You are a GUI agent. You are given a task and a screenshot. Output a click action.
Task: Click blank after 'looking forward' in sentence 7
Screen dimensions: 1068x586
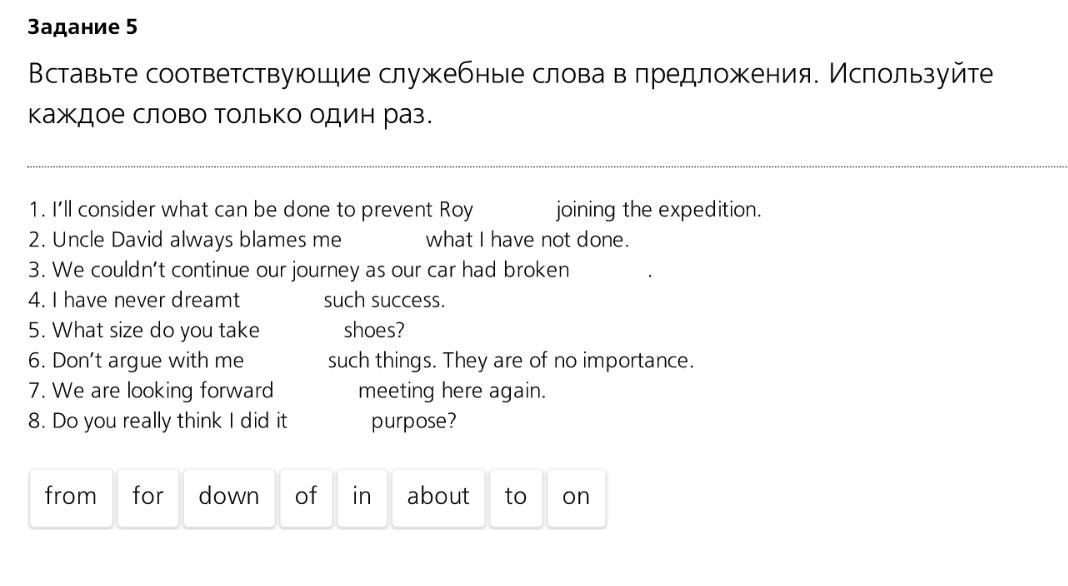point(315,390)
